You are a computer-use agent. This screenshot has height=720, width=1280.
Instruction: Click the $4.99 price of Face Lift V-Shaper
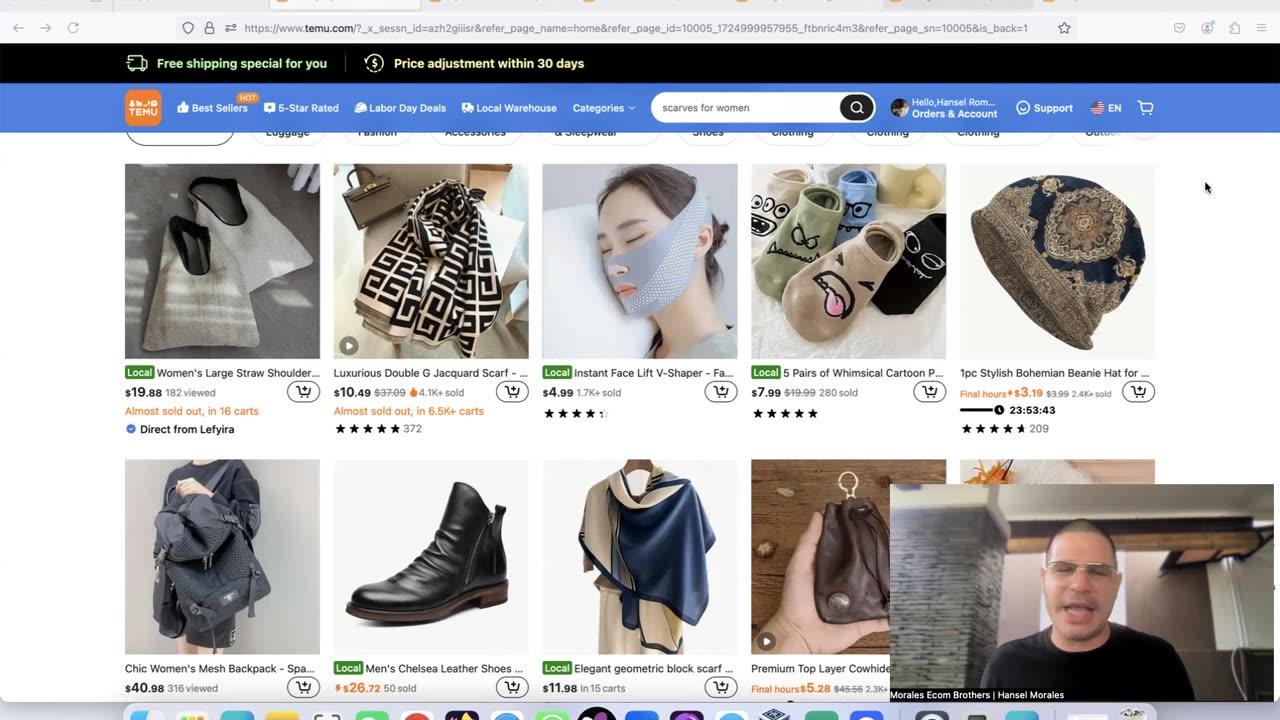(x=558, y=392)
